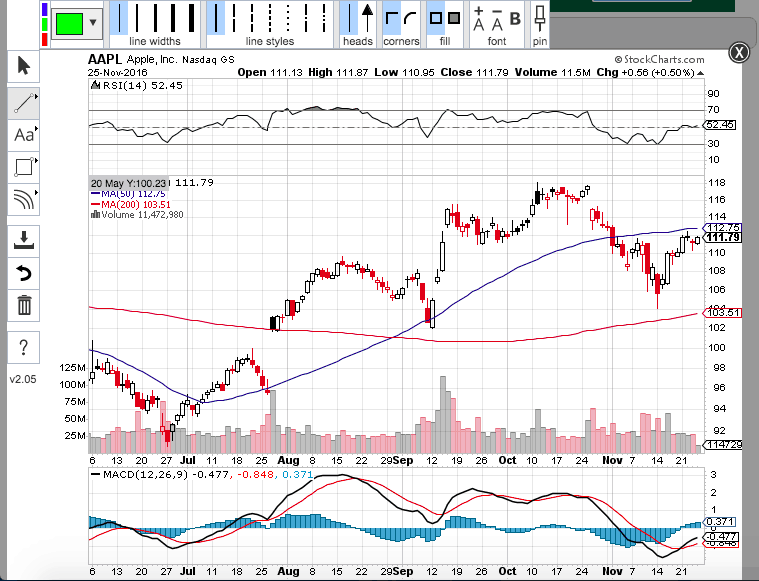The height and width of the screenshot is (581, 759).
Task: Save the annotated chart with download icon
Action: tap(23, 241)
